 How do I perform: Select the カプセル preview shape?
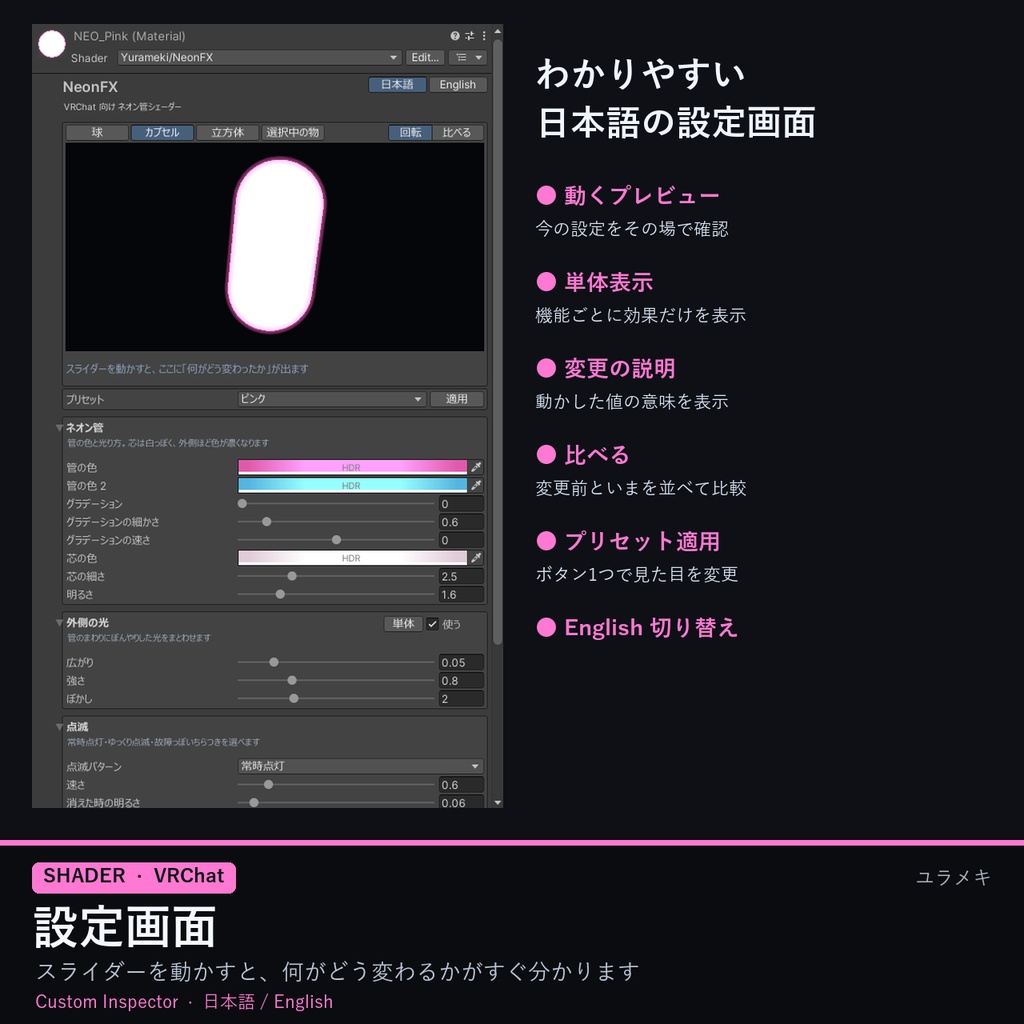click(x=162, y=133)
